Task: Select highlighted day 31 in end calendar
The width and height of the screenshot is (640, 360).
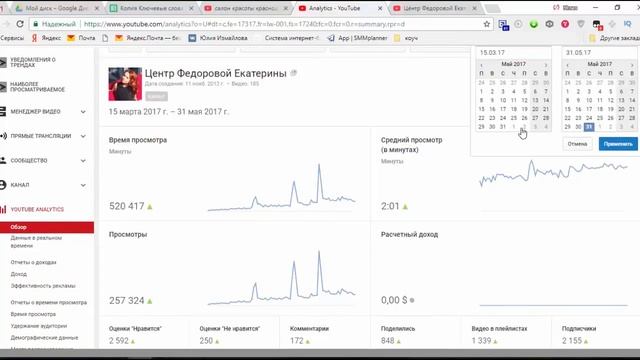Action: coord(589,127)
